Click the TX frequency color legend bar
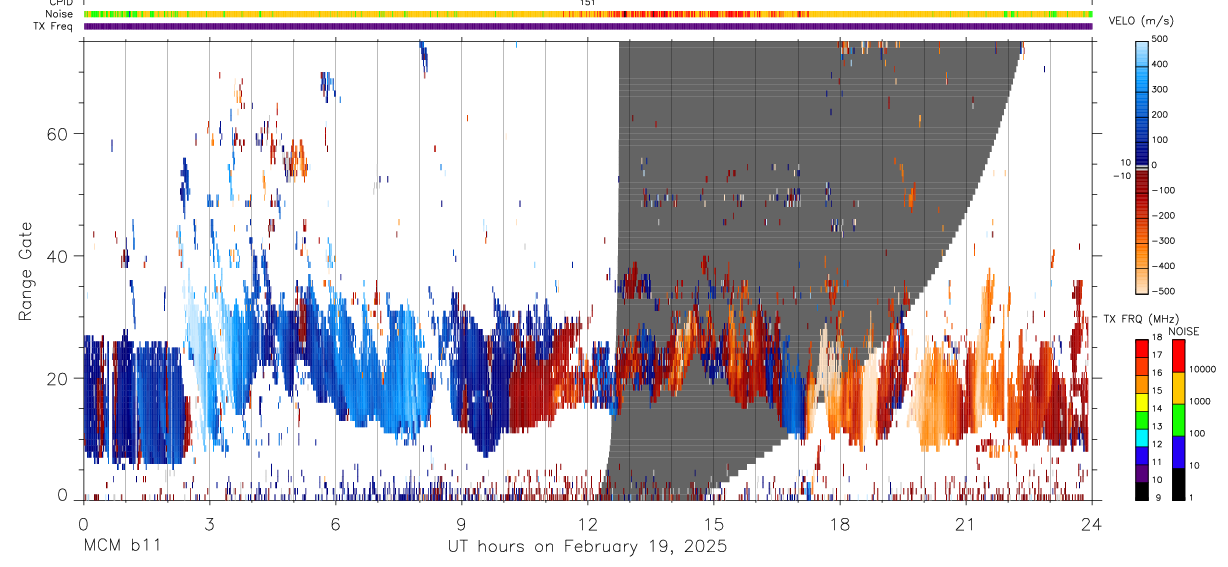This screenshot has height=567, width=1228. point(1143,419)
